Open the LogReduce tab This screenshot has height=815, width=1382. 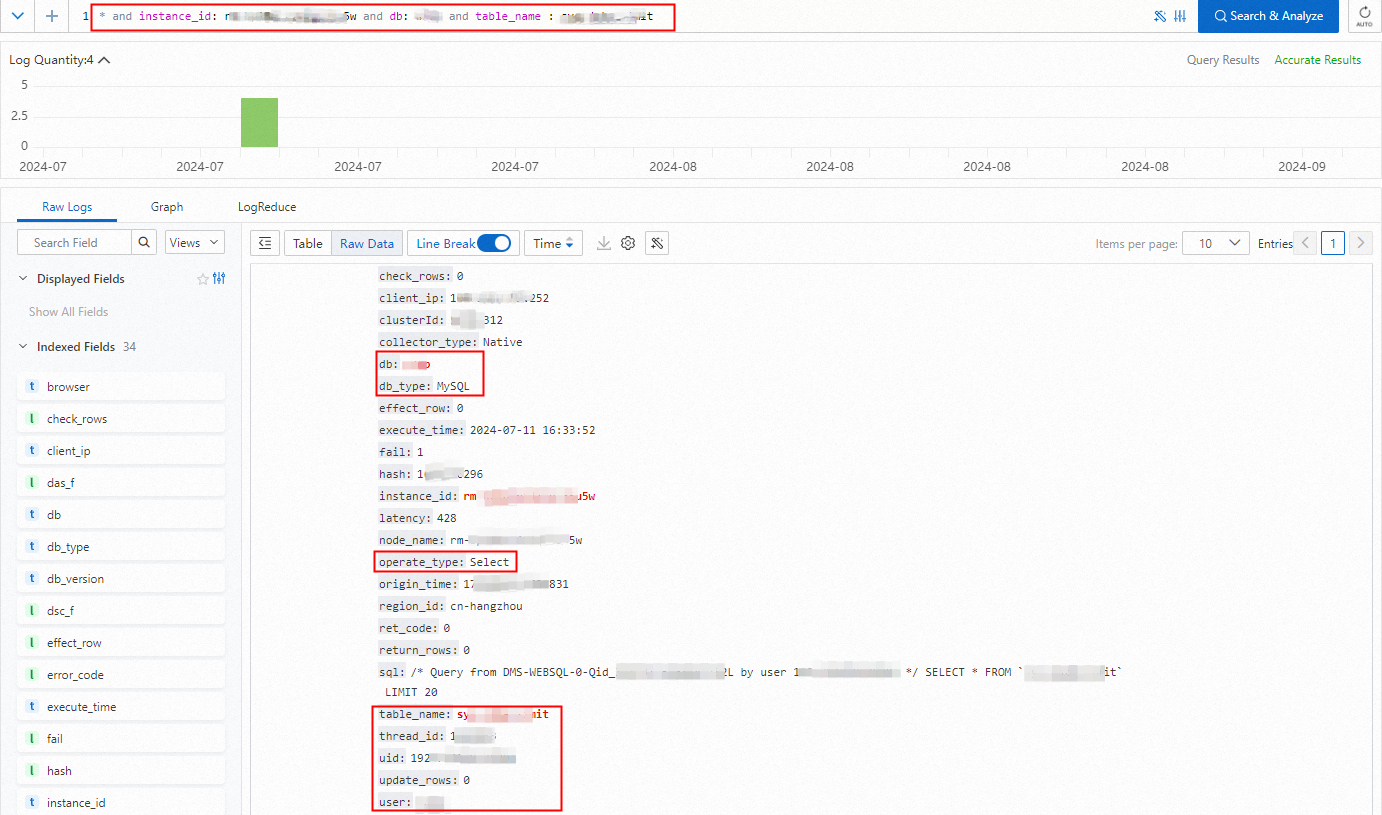[267, 207]
